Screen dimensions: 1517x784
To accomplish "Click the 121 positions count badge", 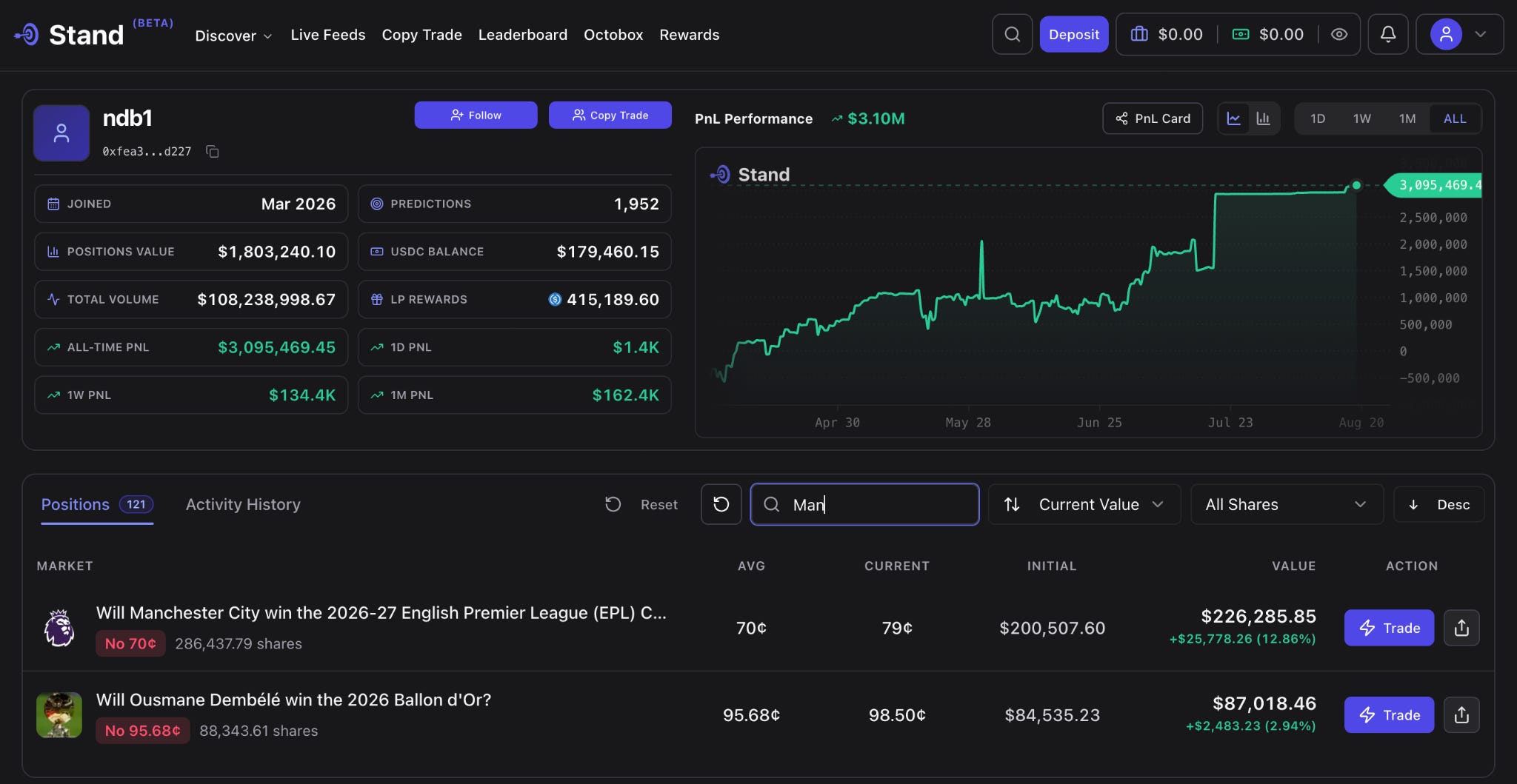I will (x=136, y=504).
